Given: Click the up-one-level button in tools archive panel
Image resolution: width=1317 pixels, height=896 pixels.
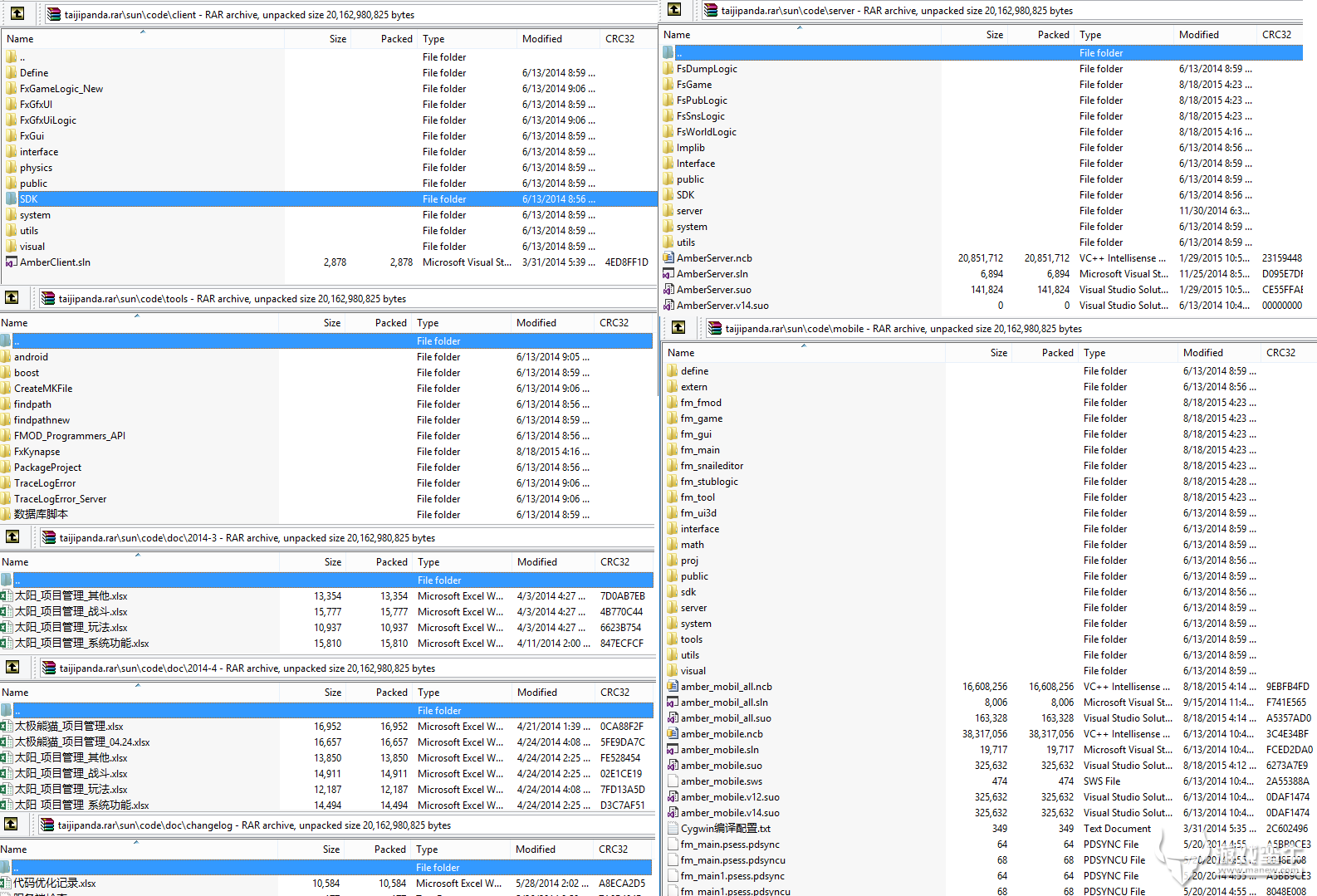Looking at the screenshot, I should [x=12, y=297].
